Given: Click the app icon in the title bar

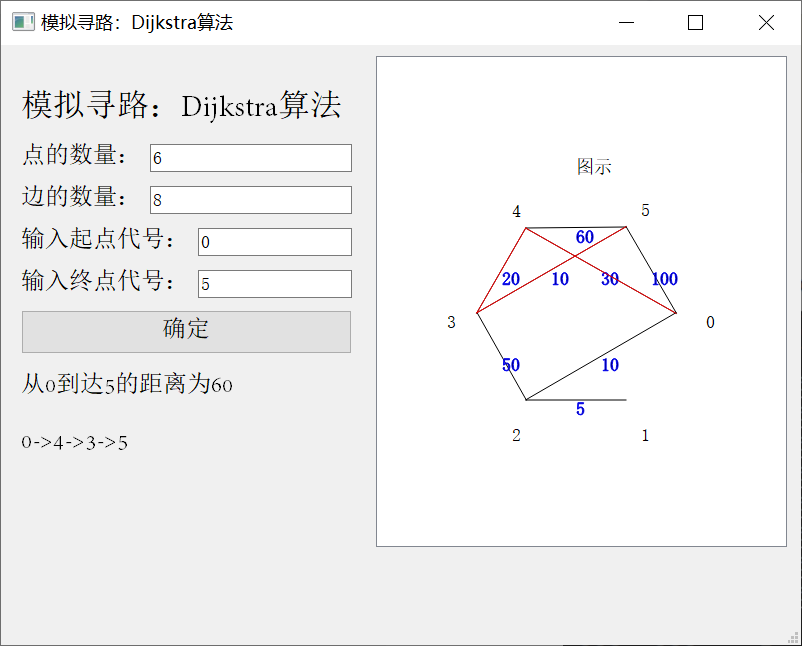Looking at the screenshot, I should point(23,23).
